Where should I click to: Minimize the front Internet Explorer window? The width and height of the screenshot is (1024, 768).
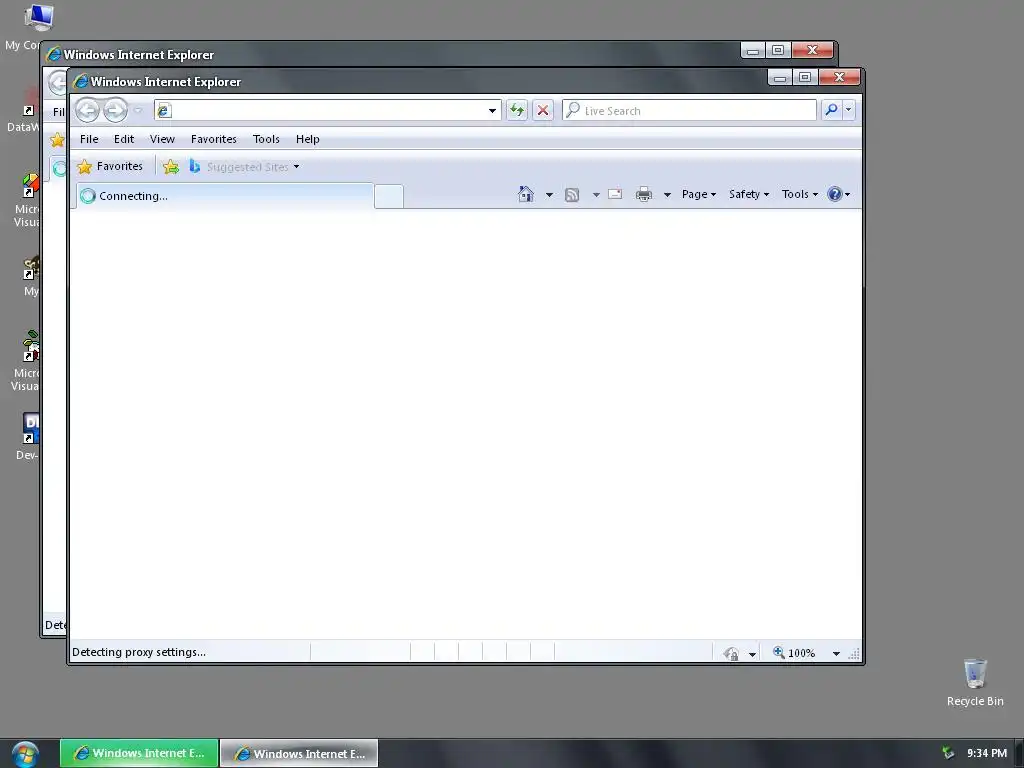point(780,78)
